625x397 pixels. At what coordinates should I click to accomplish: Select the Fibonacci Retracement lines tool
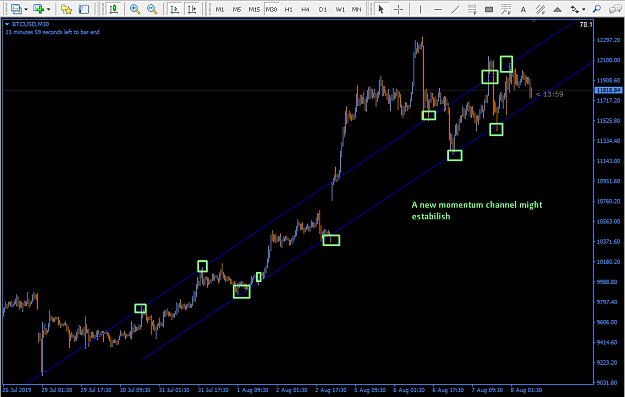[x=472, y=9]
